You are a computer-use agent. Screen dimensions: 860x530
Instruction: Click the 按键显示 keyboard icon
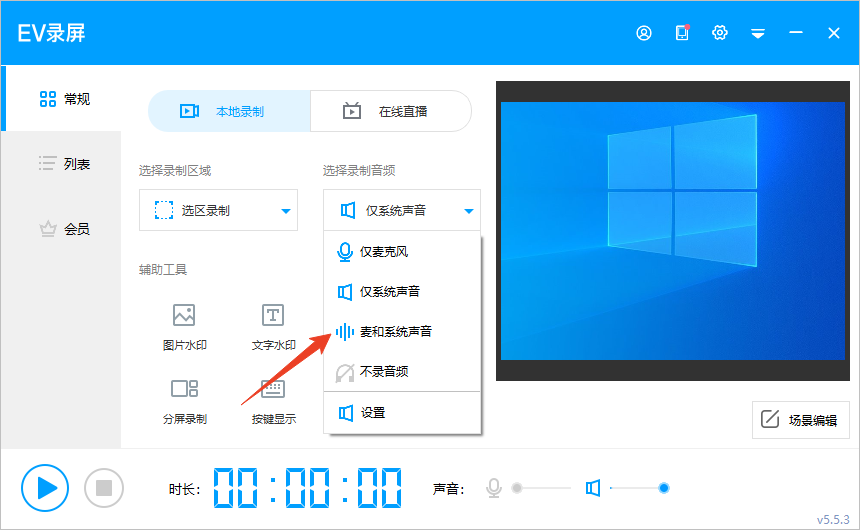click(x=273, y=388)
